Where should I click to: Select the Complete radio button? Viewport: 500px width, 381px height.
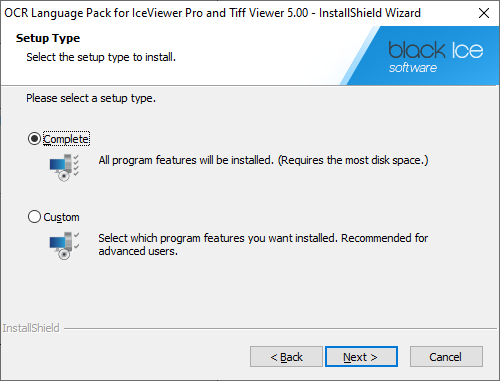[x=34, y=139]
